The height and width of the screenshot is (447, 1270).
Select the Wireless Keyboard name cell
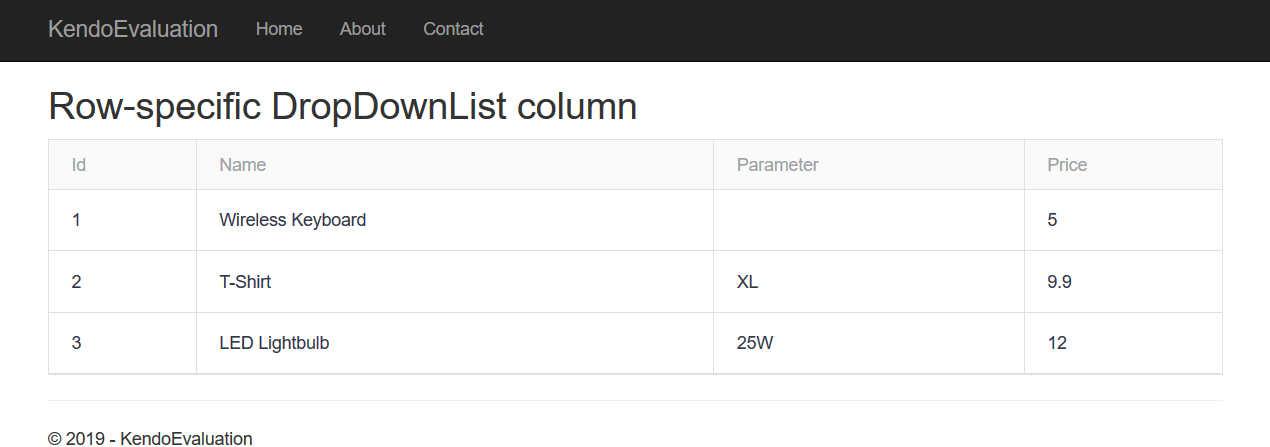pyautogui.click(x=293, y=220)
